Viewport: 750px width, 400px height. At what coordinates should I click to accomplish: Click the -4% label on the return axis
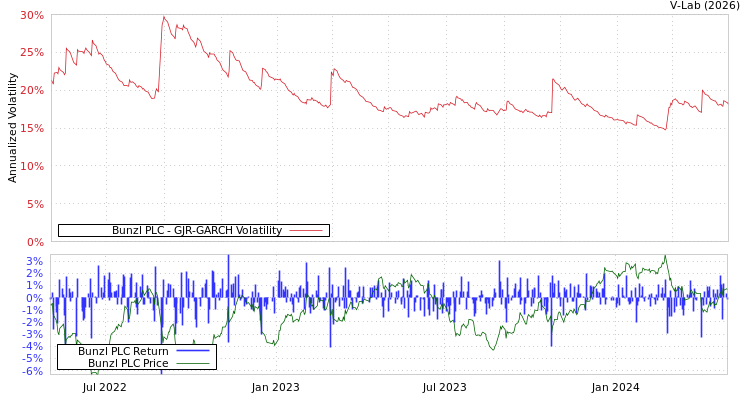[x=33, y=346]
